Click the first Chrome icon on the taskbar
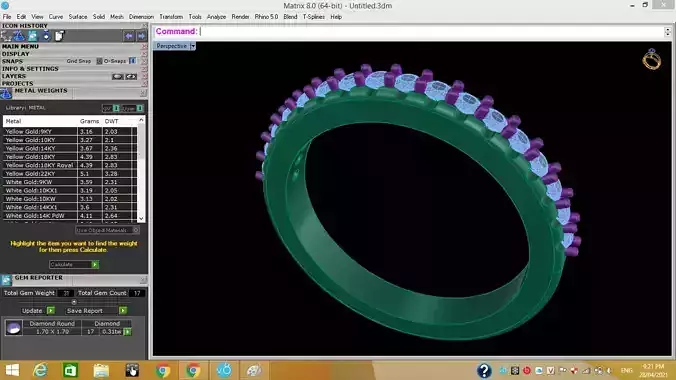 pyautogui.click(x=163, y=371)
